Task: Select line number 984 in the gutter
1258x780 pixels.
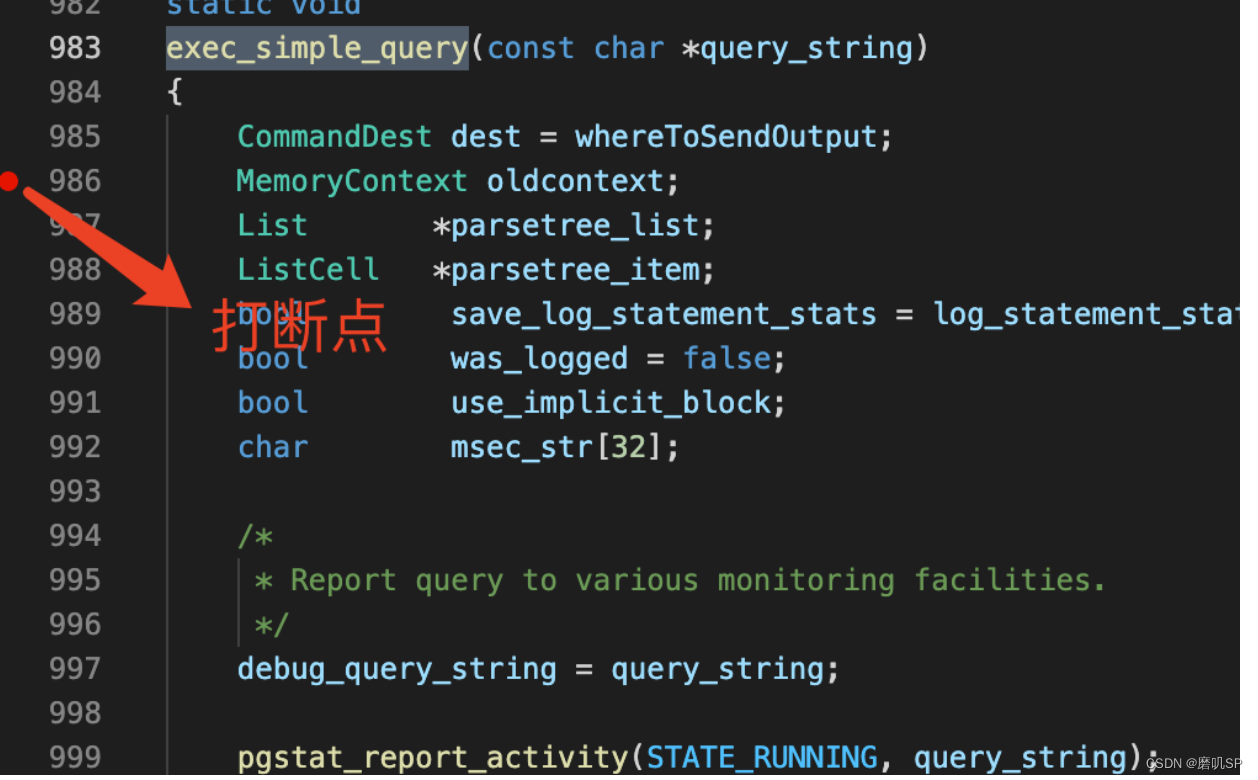Action: tap(75, 92)
